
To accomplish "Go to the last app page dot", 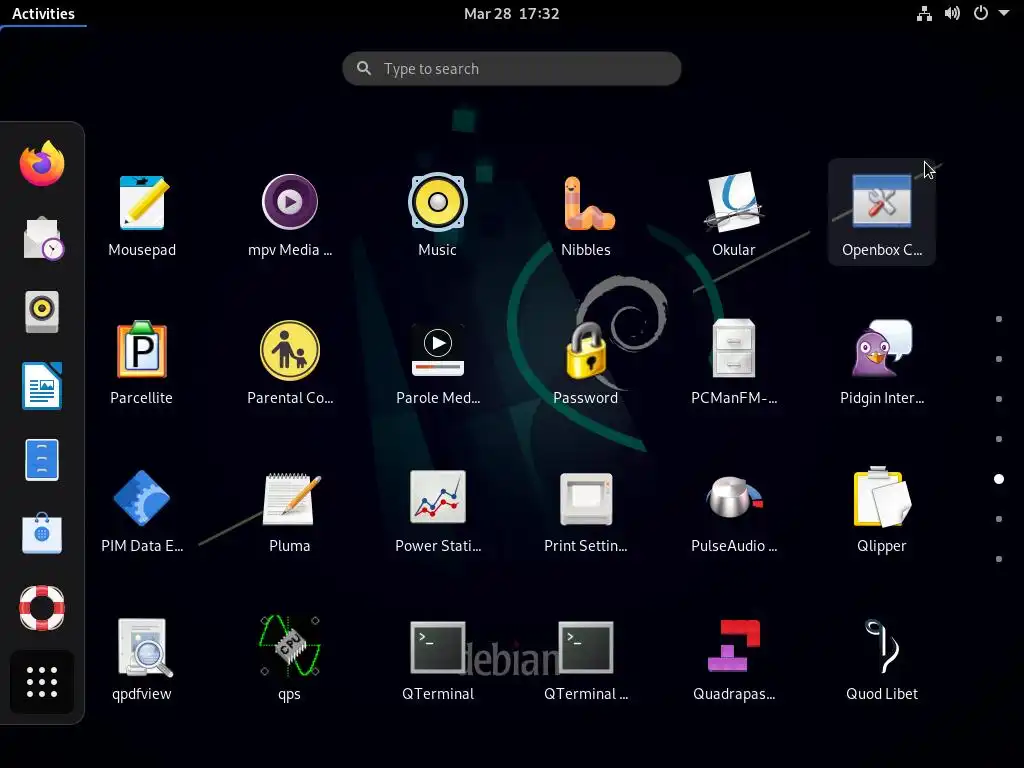I will (999, 559).
